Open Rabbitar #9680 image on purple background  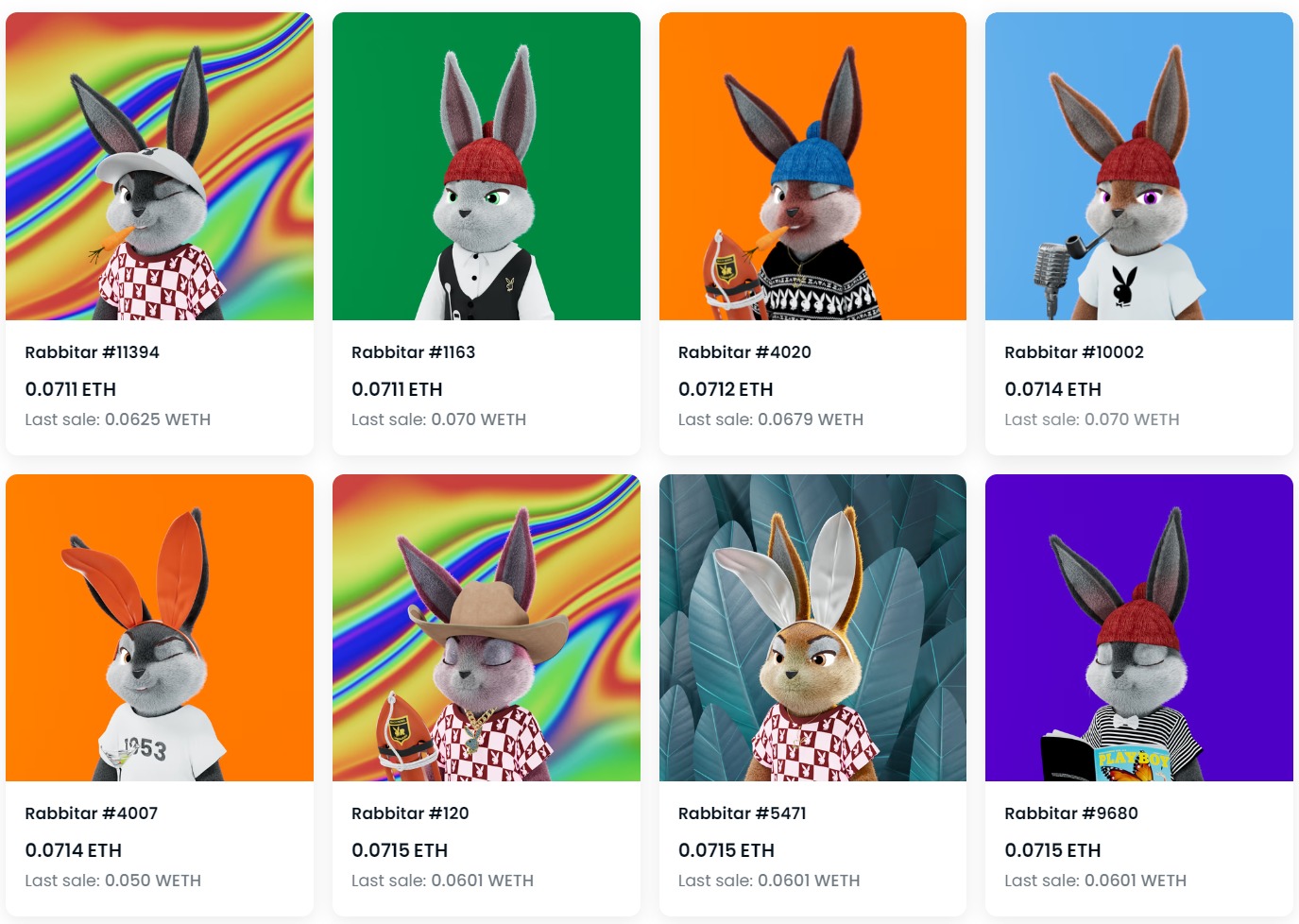[x=1139, y=627]
